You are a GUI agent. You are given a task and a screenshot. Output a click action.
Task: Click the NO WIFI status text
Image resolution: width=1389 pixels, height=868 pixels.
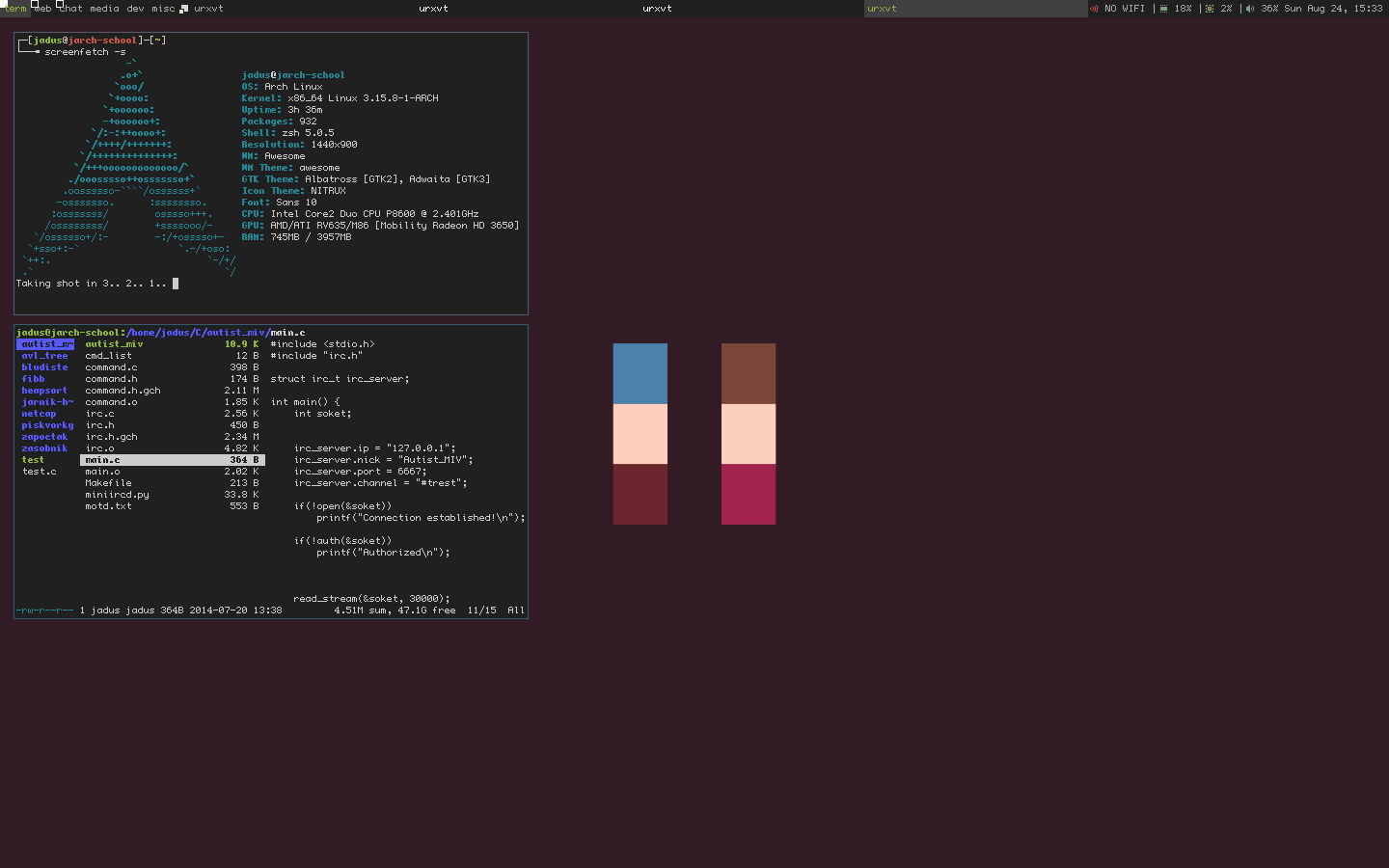(1125, 9)
